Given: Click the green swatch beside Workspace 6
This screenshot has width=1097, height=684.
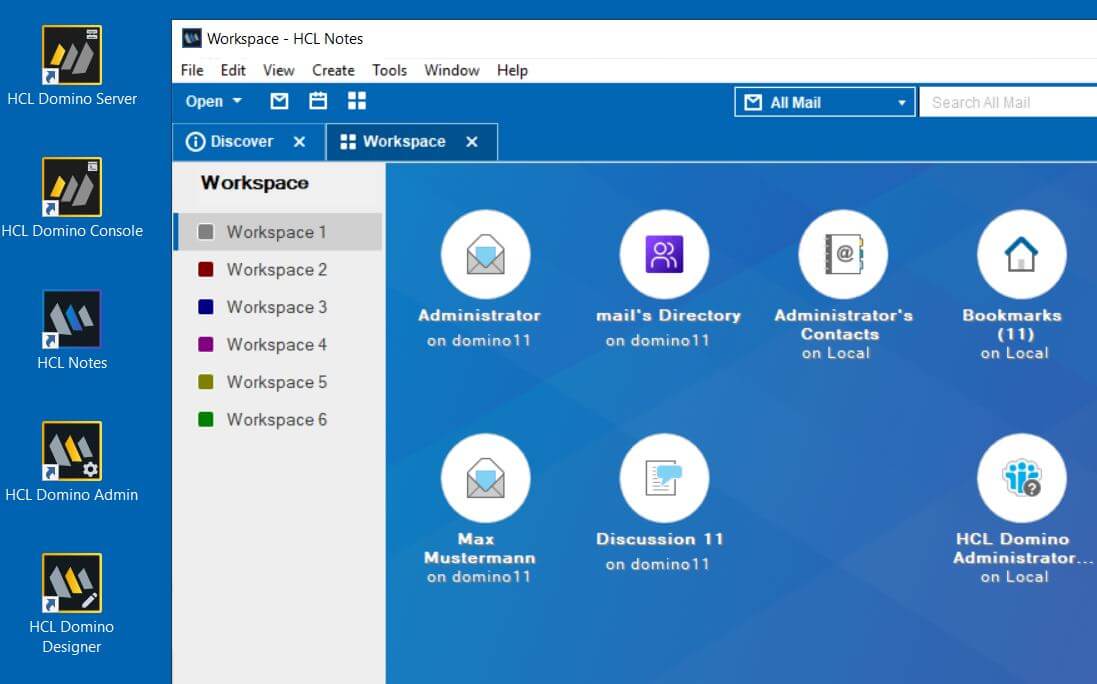Looking at the screenshot, I should pos(206,420).
